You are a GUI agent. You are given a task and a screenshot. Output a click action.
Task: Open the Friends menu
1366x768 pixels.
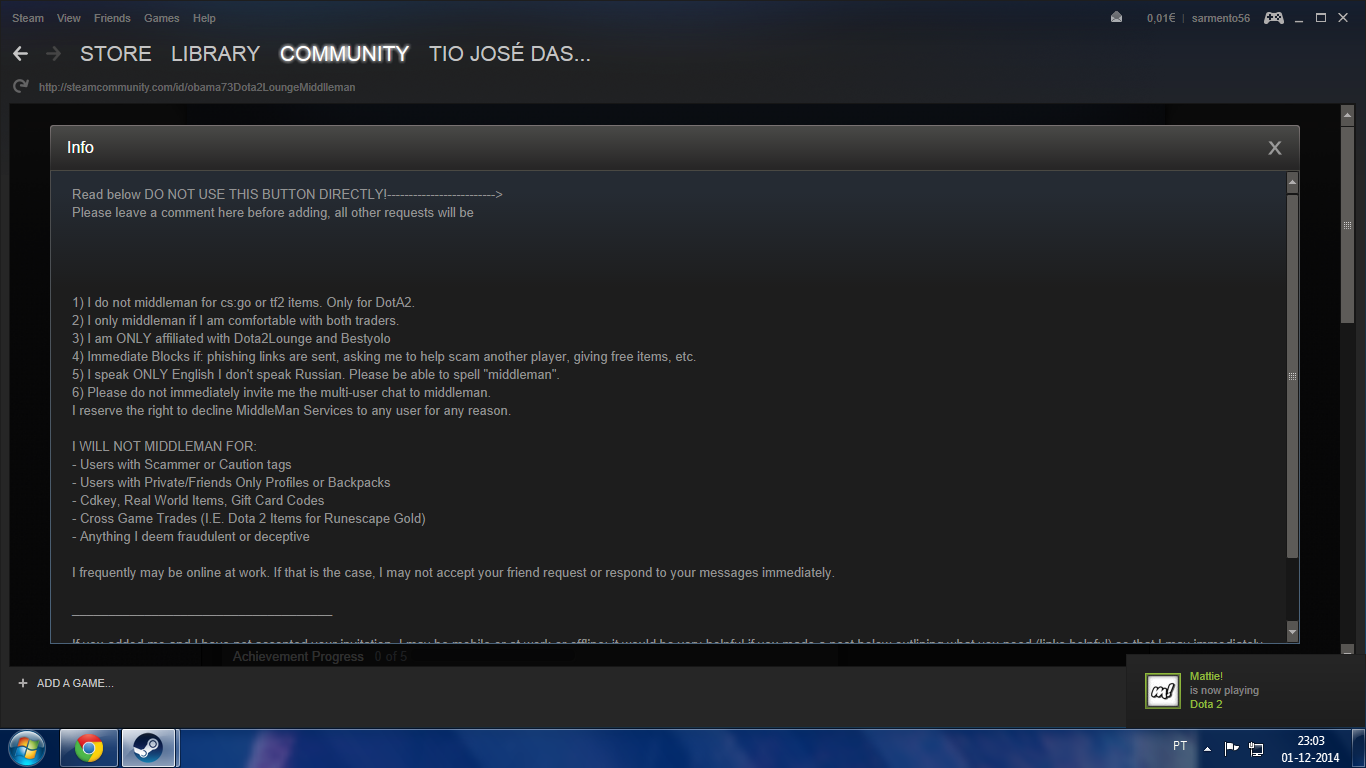(112, 18)
